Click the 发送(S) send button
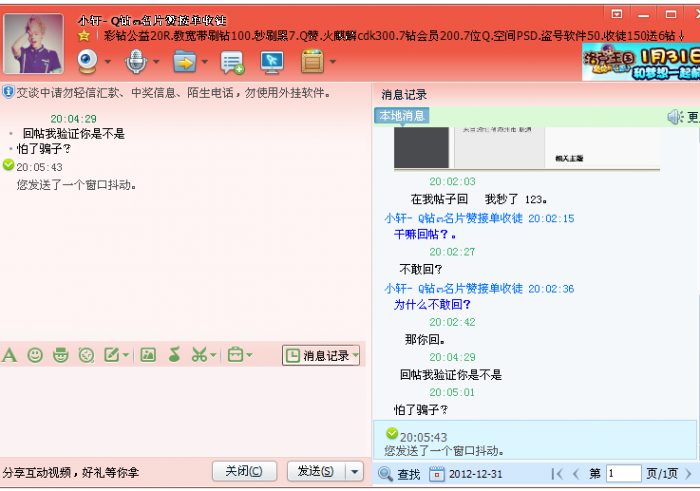This screenshot has width=700, height=491. tap(316, 471)
